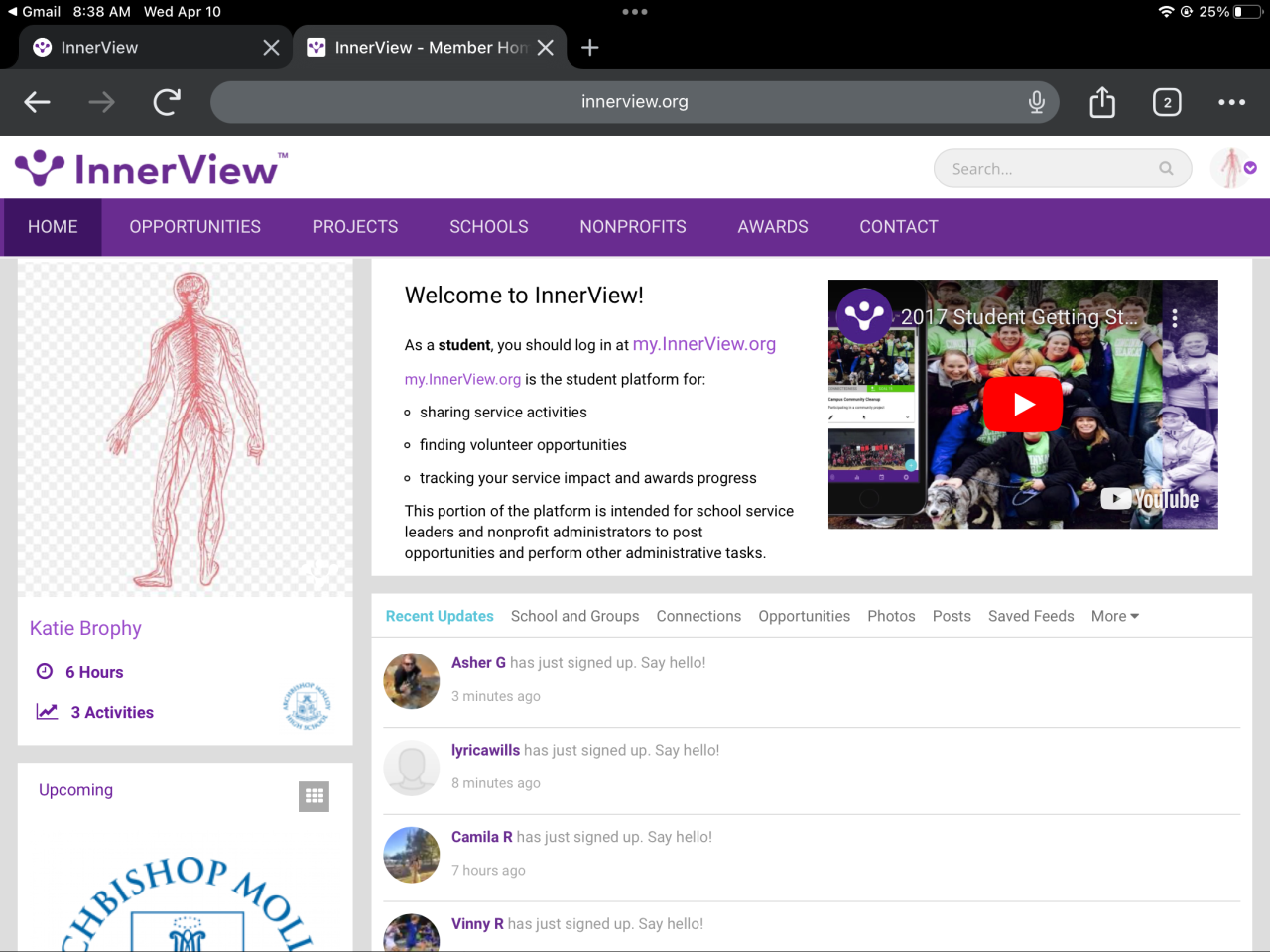Open the CONTACT nav item
The height and width of the screenshot is (952, 1270).
click(899, 227)
